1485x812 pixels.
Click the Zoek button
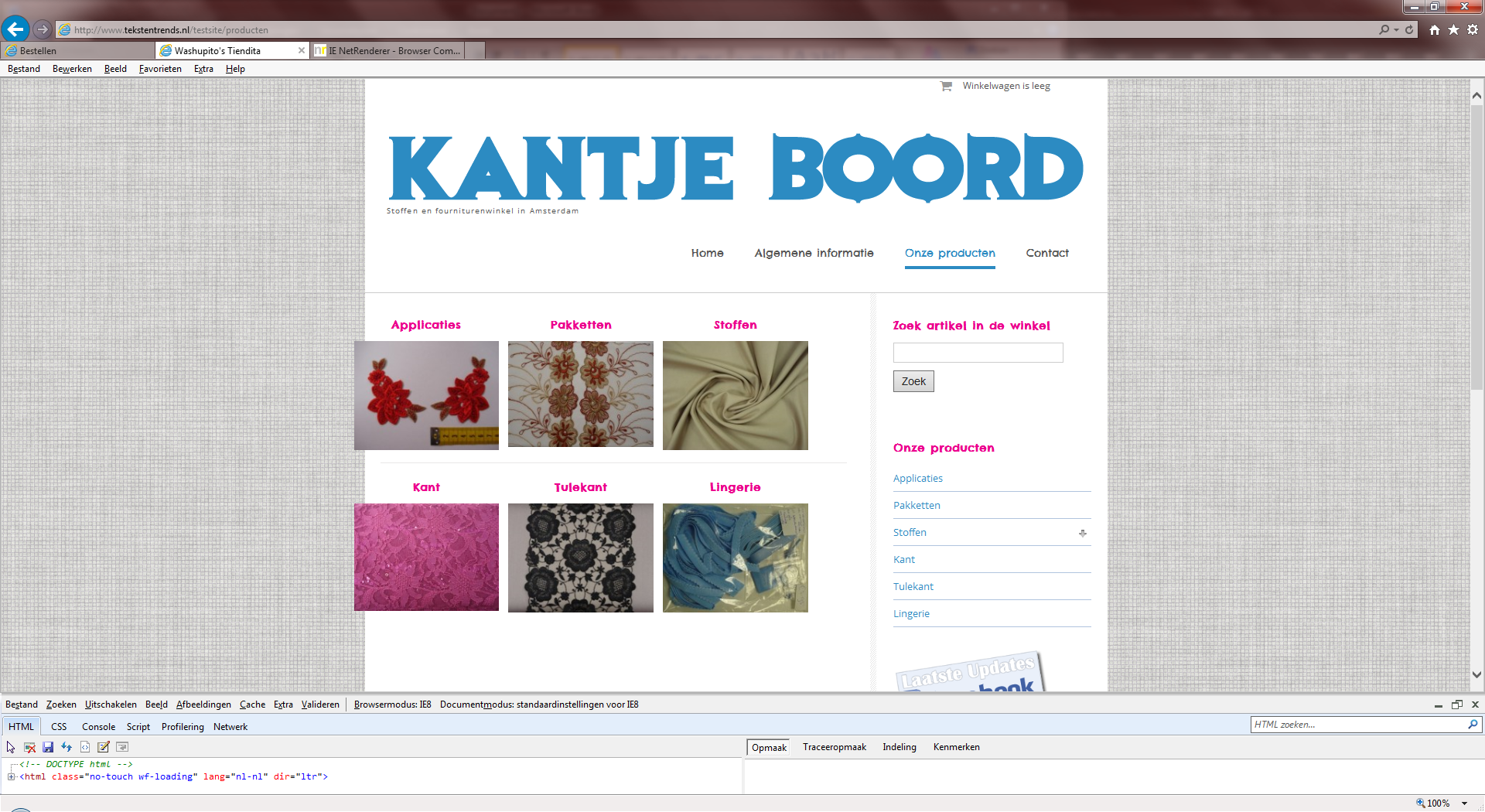pyautogui.click(x=913, y=381)
